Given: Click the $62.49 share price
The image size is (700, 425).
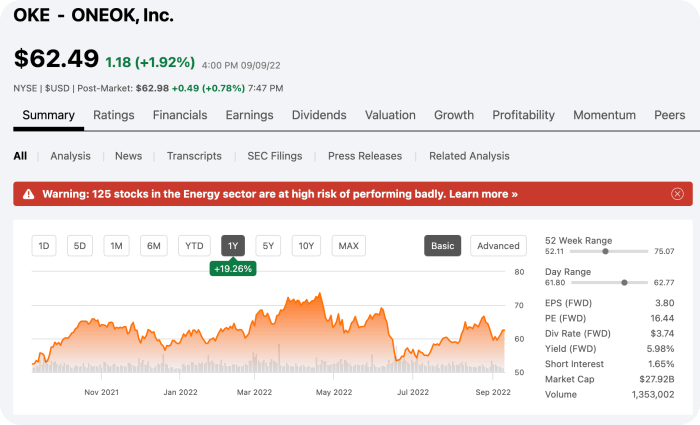Looking at the screenshot, I should [x=56, y=58].
